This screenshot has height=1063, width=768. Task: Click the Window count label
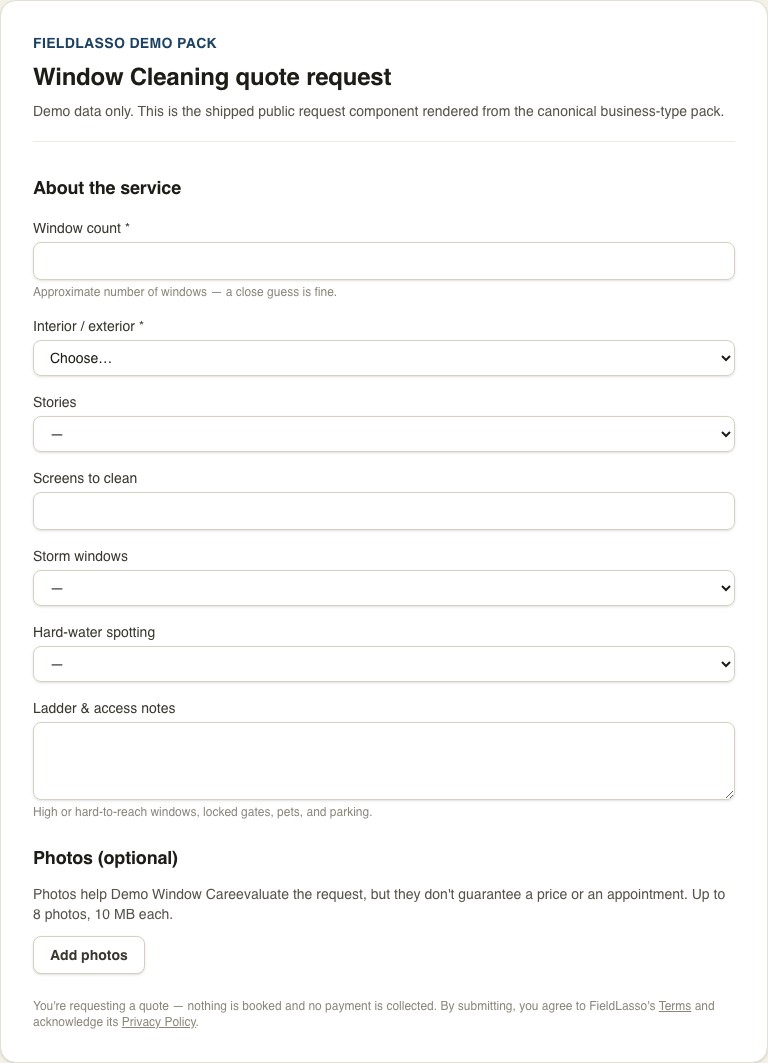tap(81, 228)
